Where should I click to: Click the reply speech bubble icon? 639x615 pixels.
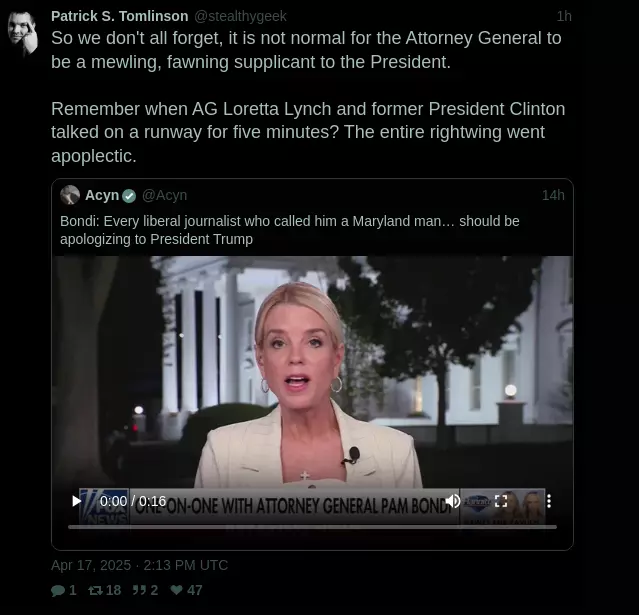coord(58,590)
